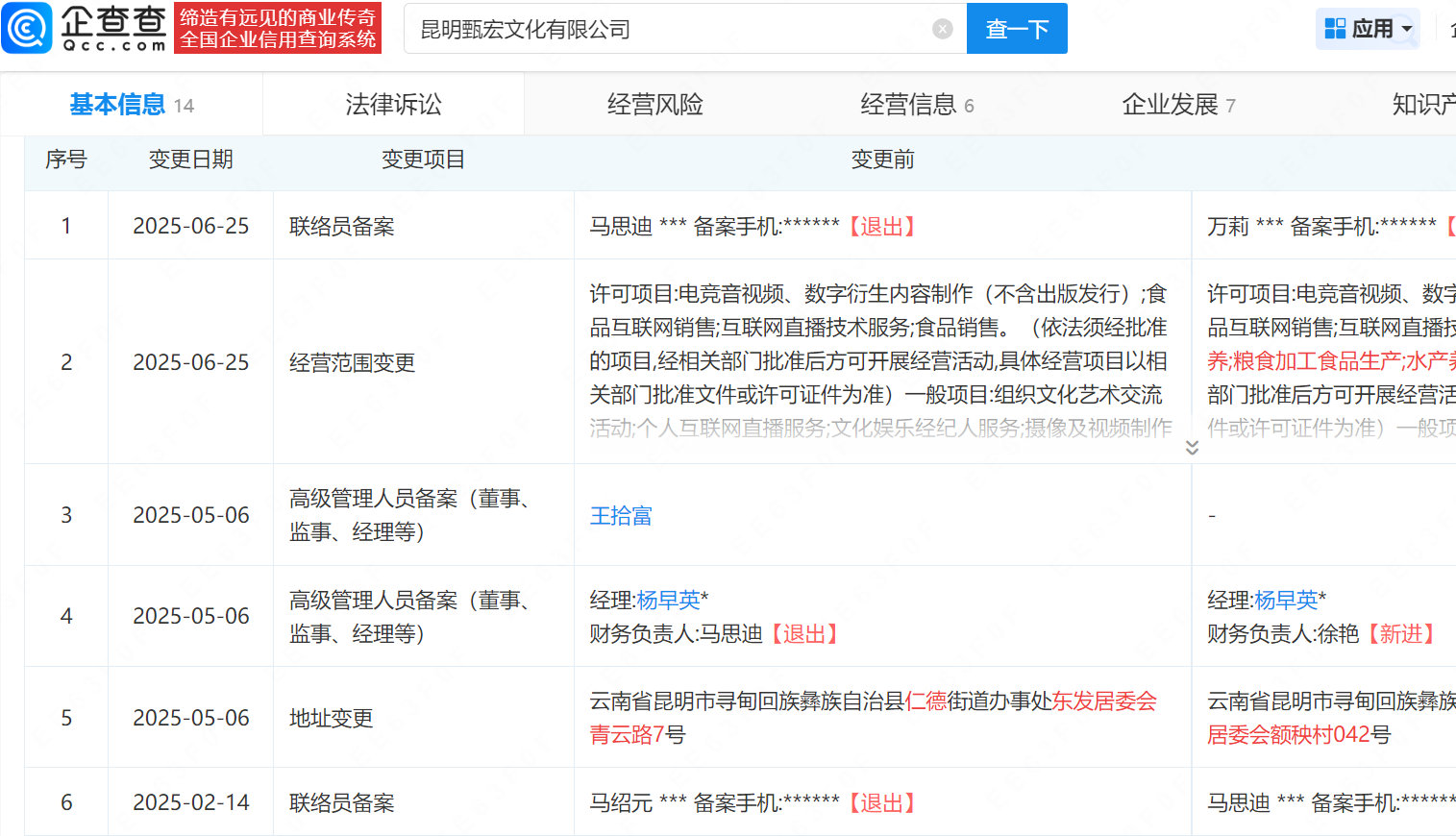This screenshot has height=836, width=1456.
Task: Click the 马绍元 备案手机 entry
Action: (753, 803)
